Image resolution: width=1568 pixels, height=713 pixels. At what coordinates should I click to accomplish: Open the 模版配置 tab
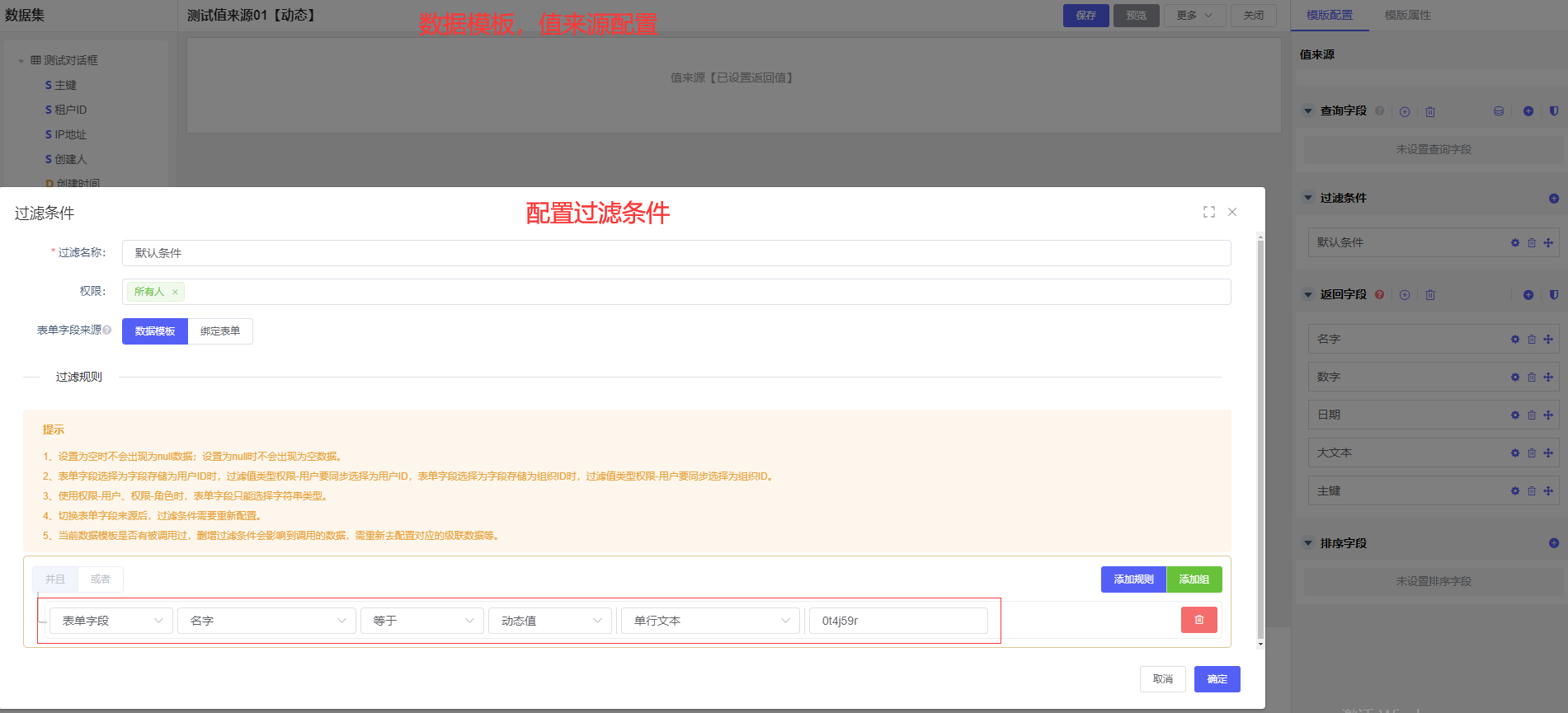tap(1329, 15)
